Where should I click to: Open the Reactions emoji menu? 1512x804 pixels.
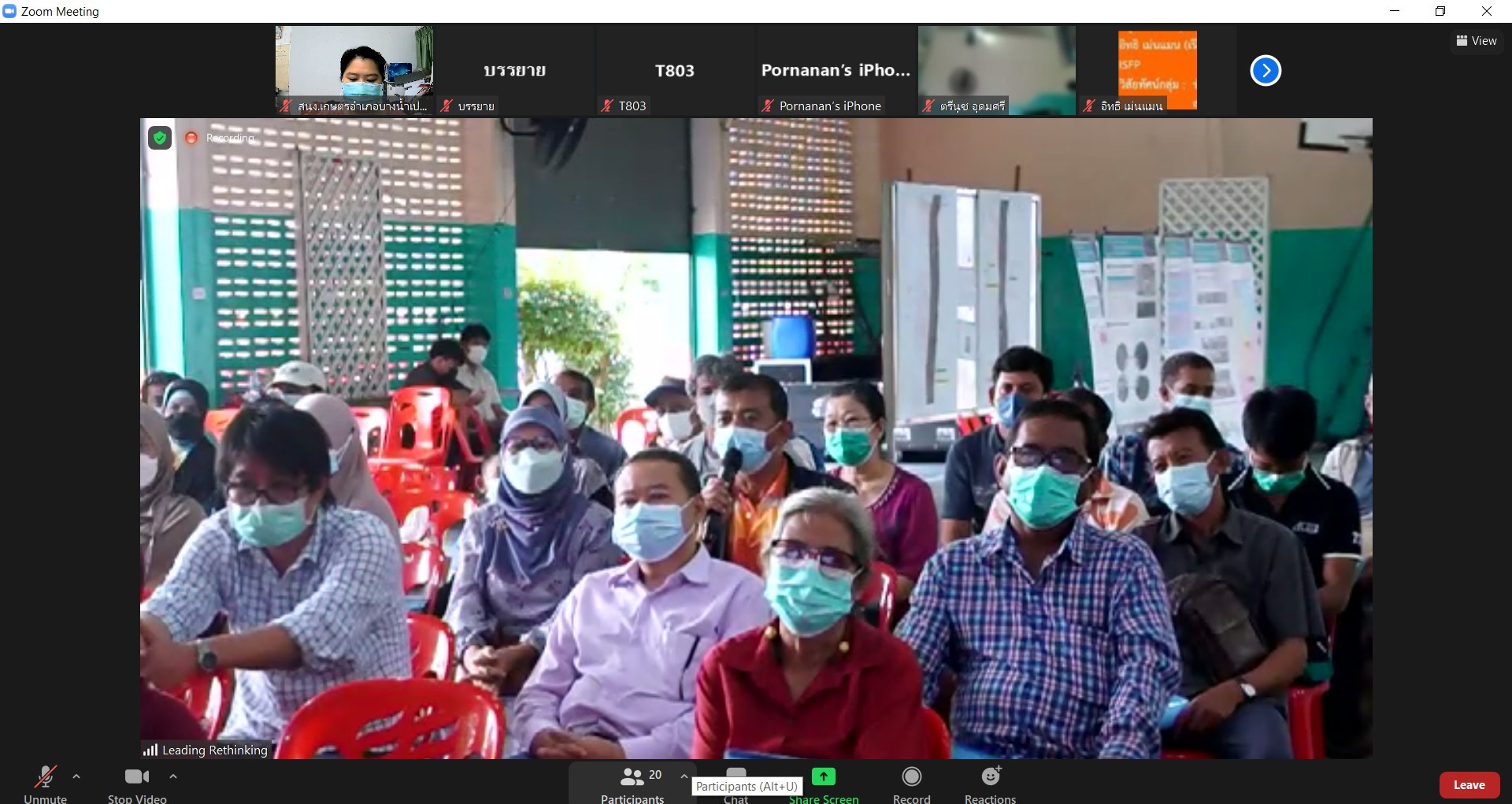click(x=991, y=777)
